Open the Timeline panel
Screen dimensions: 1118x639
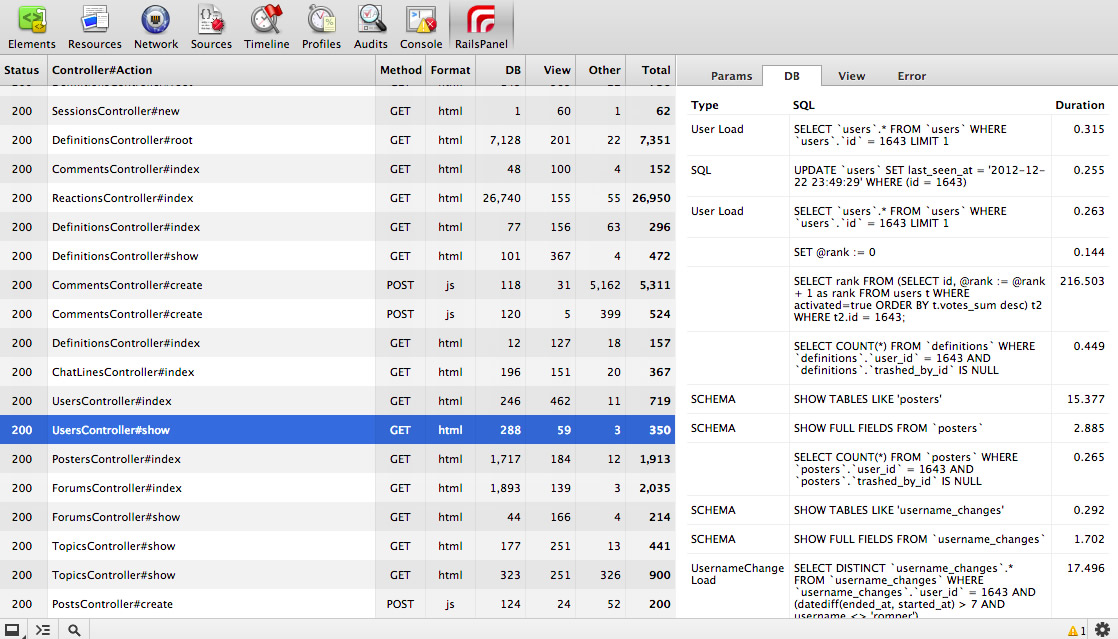(266, 26)
